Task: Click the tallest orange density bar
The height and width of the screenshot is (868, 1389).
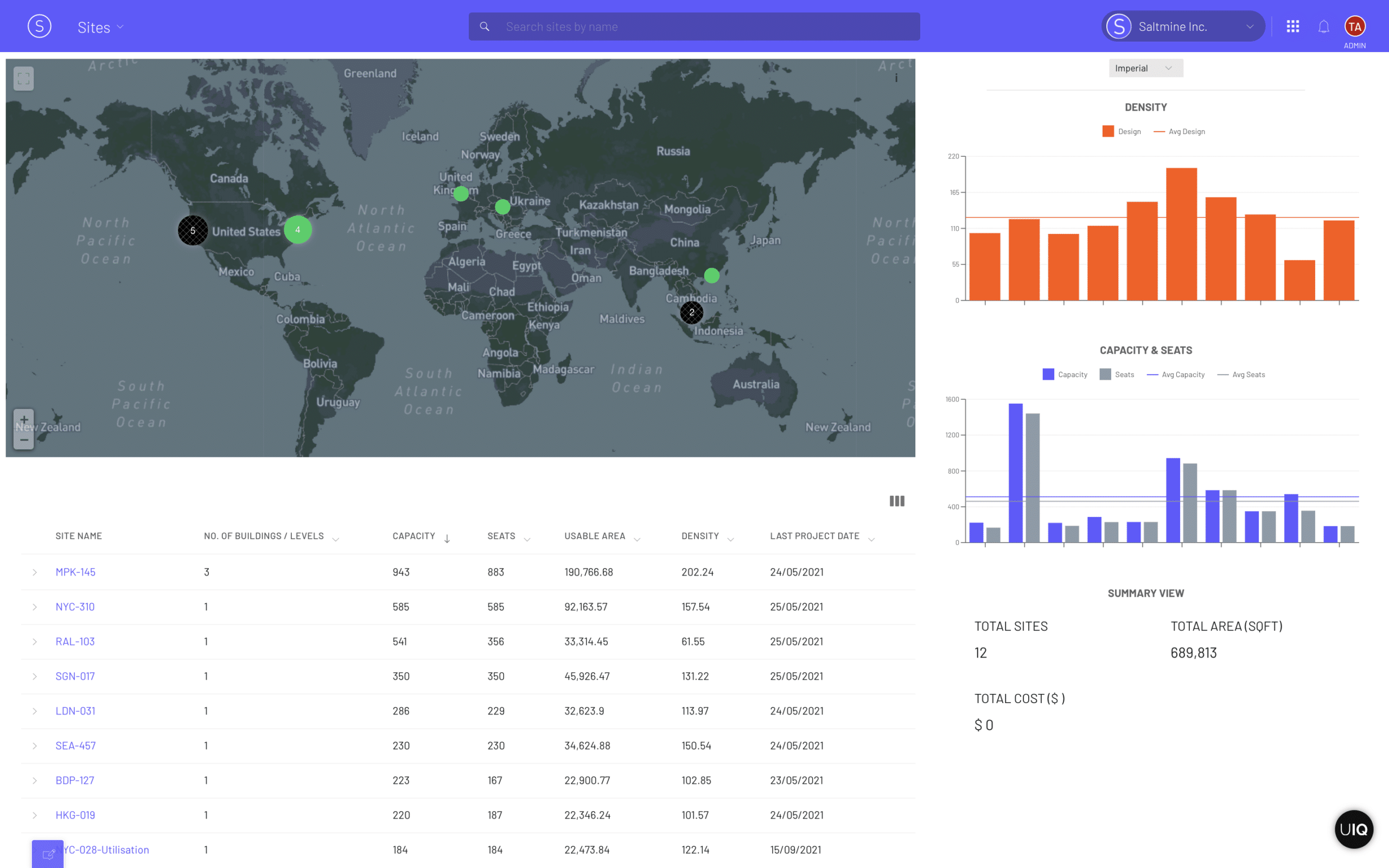Action: [1181, 234]
